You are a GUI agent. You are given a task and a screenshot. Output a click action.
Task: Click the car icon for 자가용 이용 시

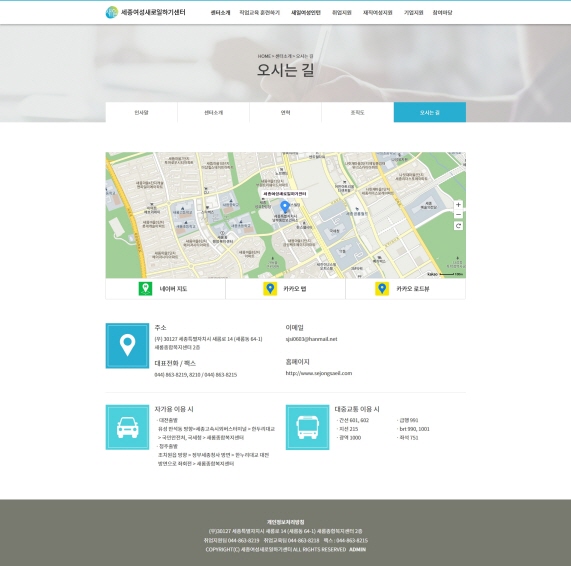point(127,427)
